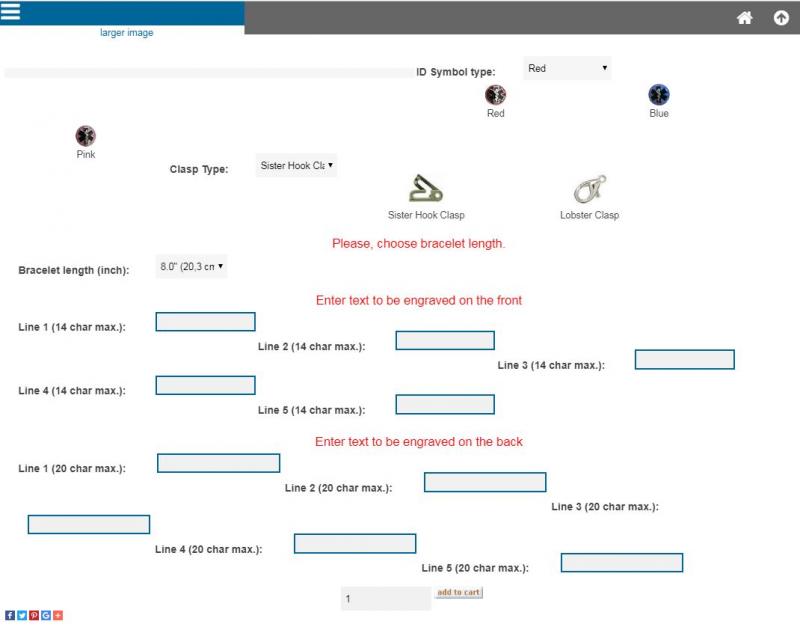Focus front Line 2 (14 char) field

(445, 340)
